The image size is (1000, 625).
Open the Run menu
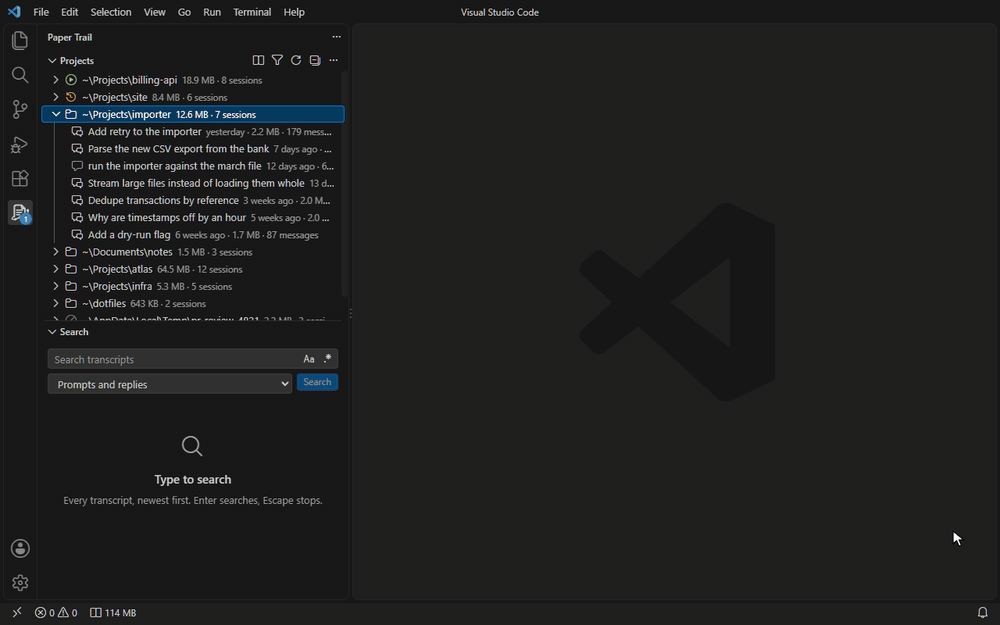pyautogui.click(x=212, y=12)
